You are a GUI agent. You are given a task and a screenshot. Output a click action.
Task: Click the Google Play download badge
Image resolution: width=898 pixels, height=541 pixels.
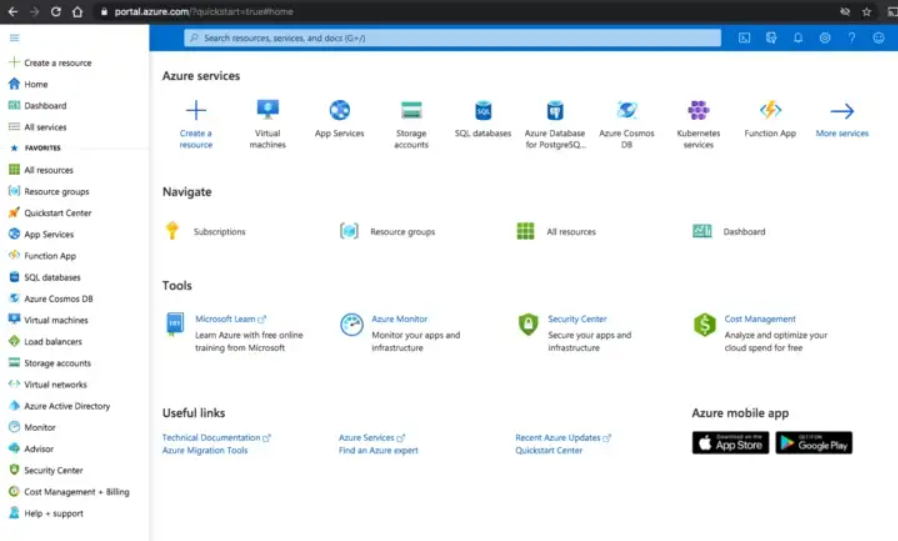tap(814, 443)
